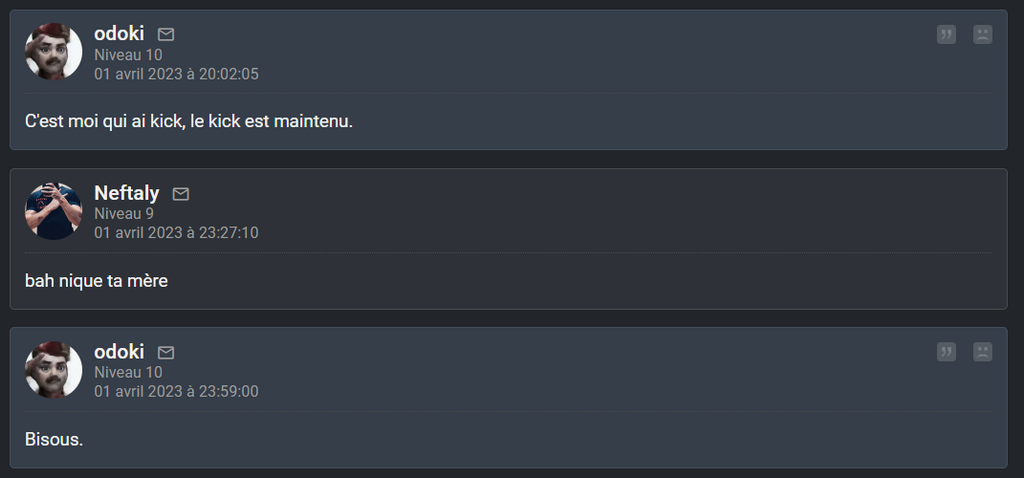
Task: Click sad face icon on the "Bisous." post
Action: (x=982, y=352)
